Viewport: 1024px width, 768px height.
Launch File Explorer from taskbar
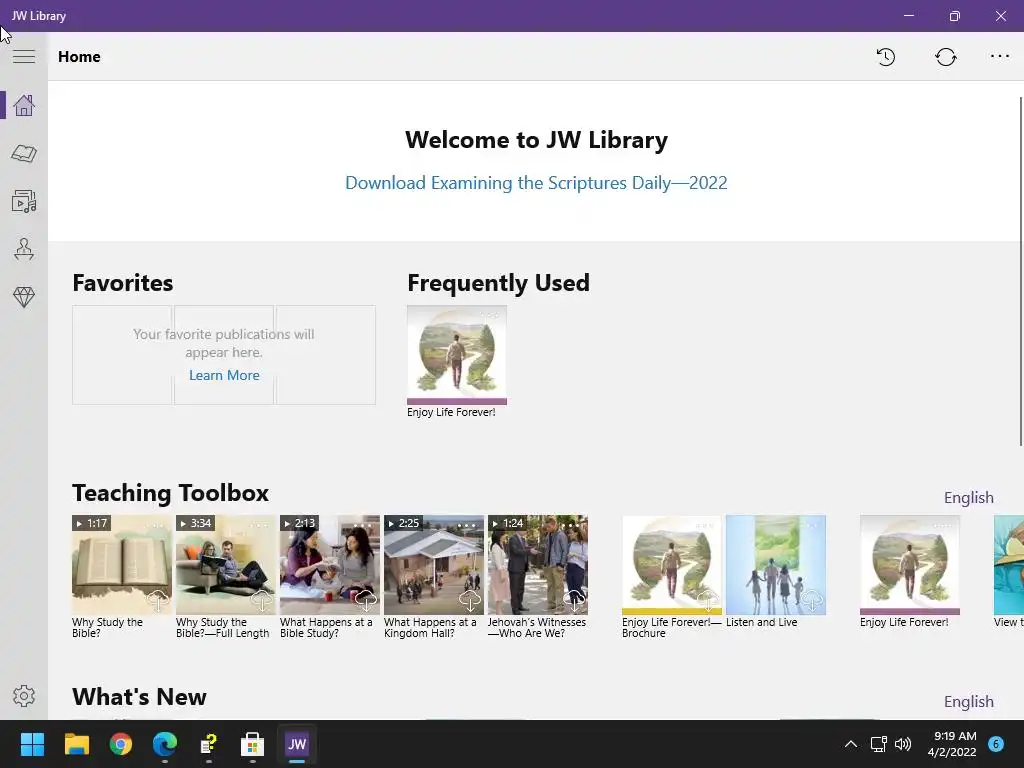pyautogui.click(x=76, y=744)
